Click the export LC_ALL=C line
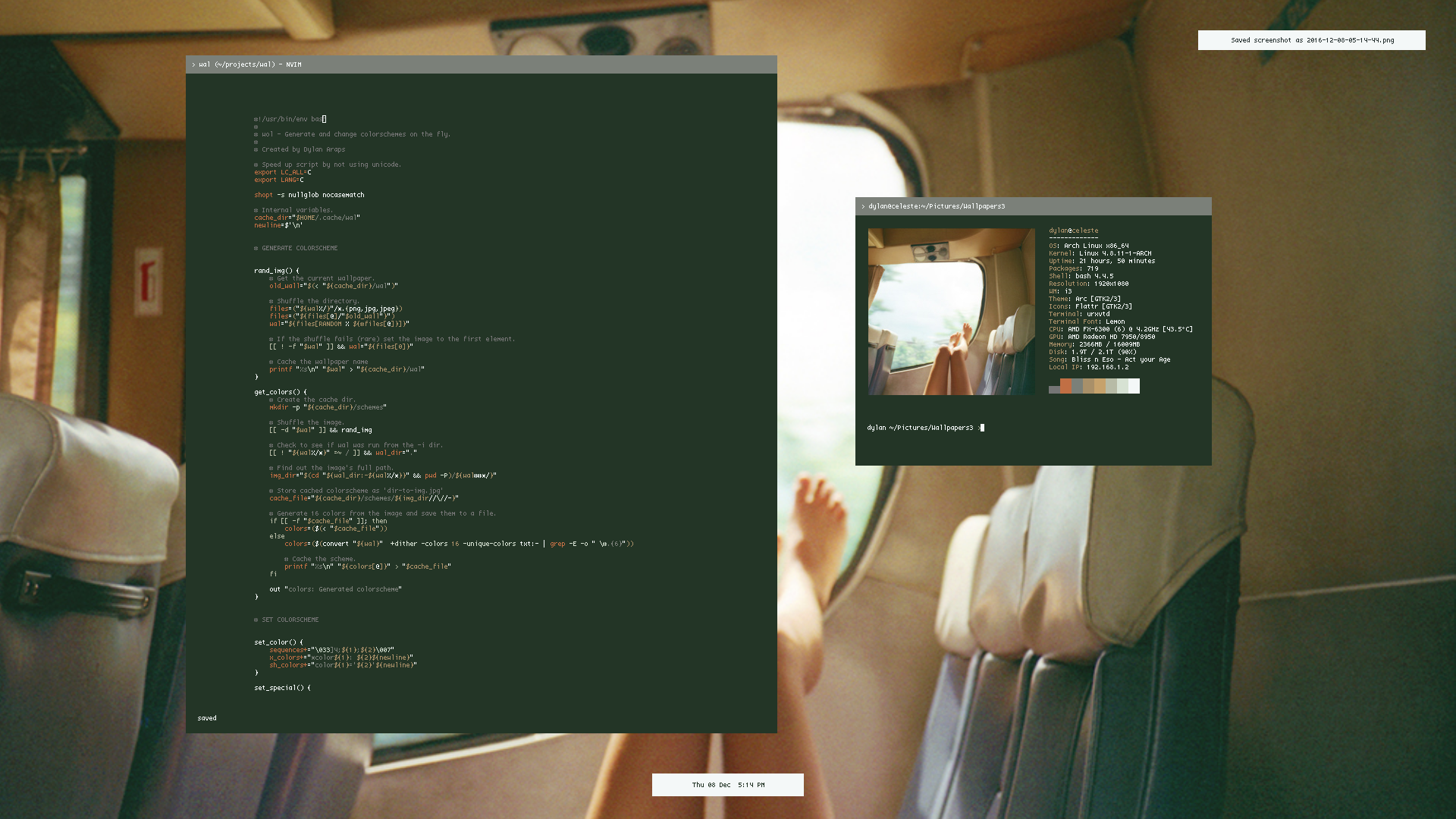This screenshot has width=1456, height=819. (281, 171)
